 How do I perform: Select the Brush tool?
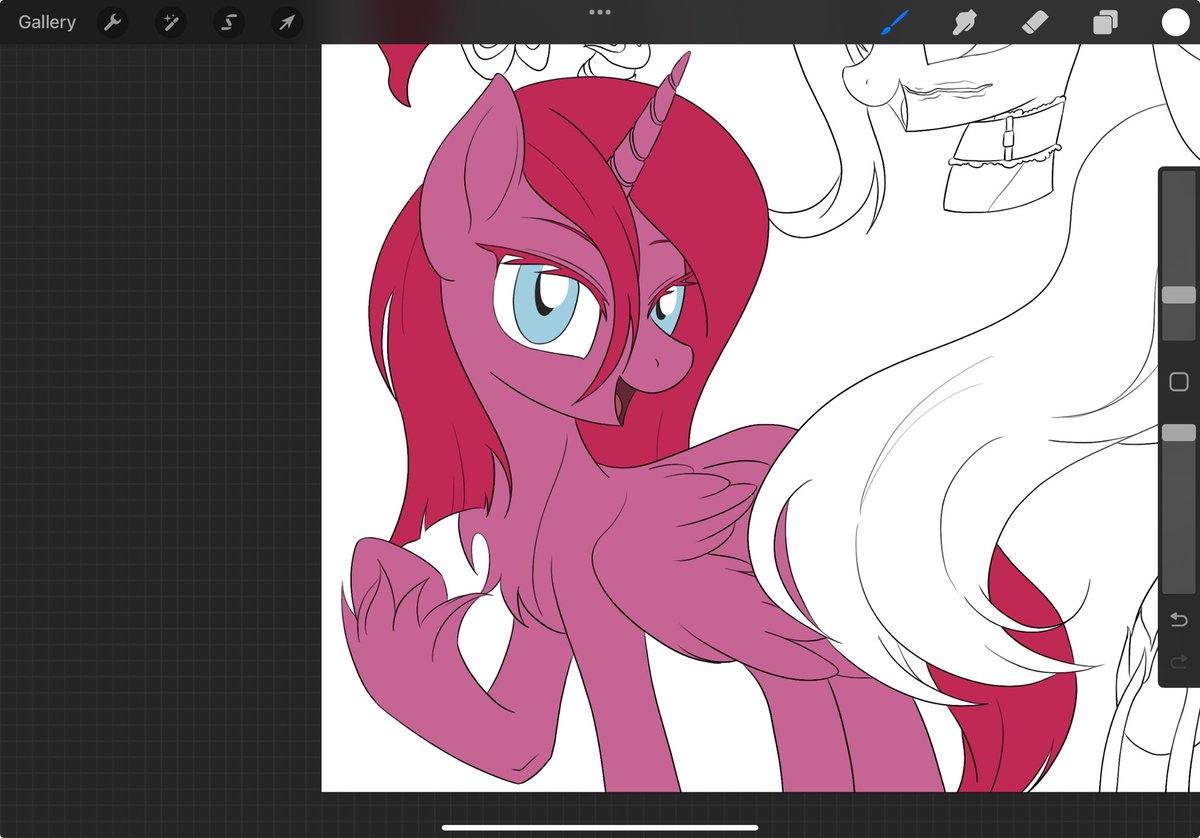(x=894, y=22)
